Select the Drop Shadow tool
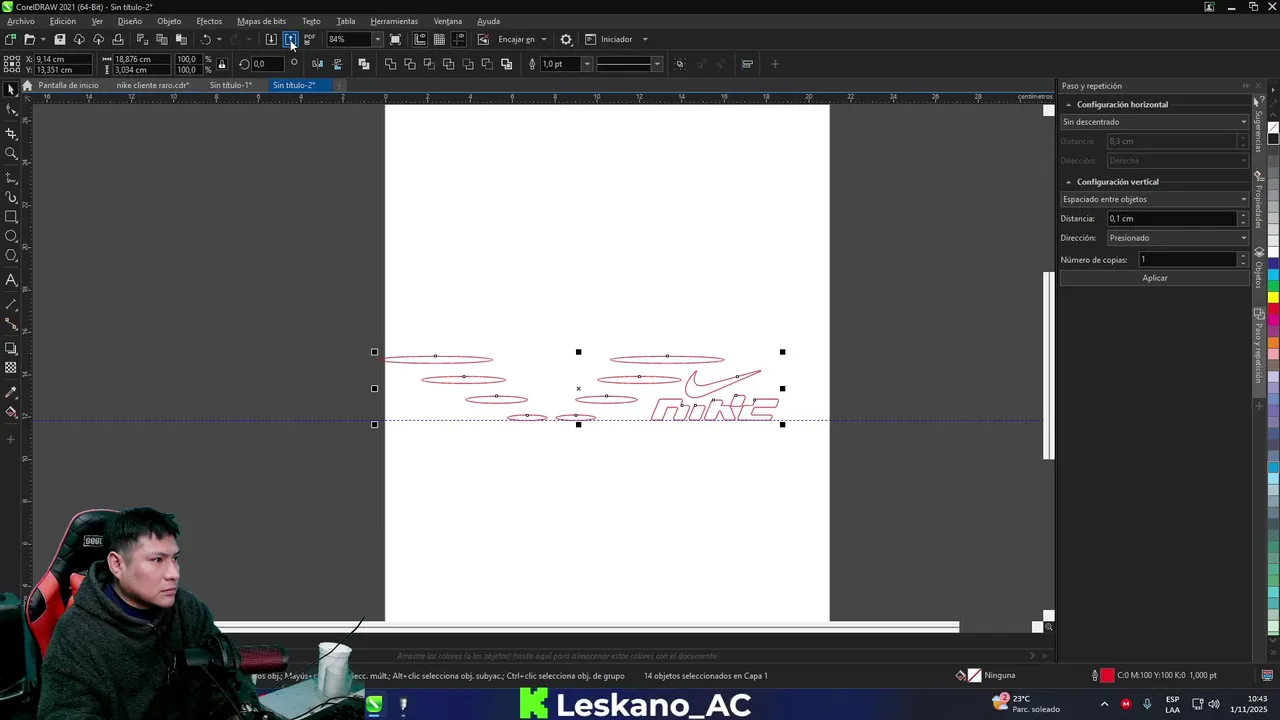 pos(11,348)
